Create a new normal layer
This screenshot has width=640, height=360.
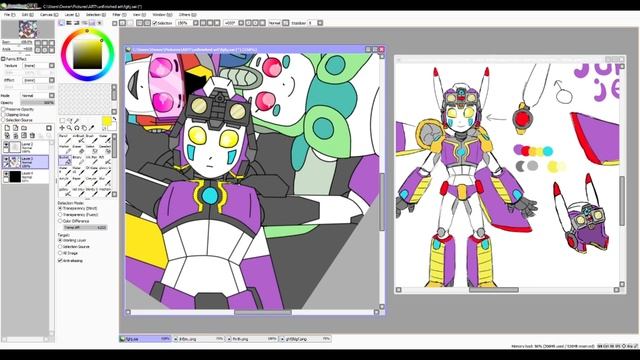(7, 128)
